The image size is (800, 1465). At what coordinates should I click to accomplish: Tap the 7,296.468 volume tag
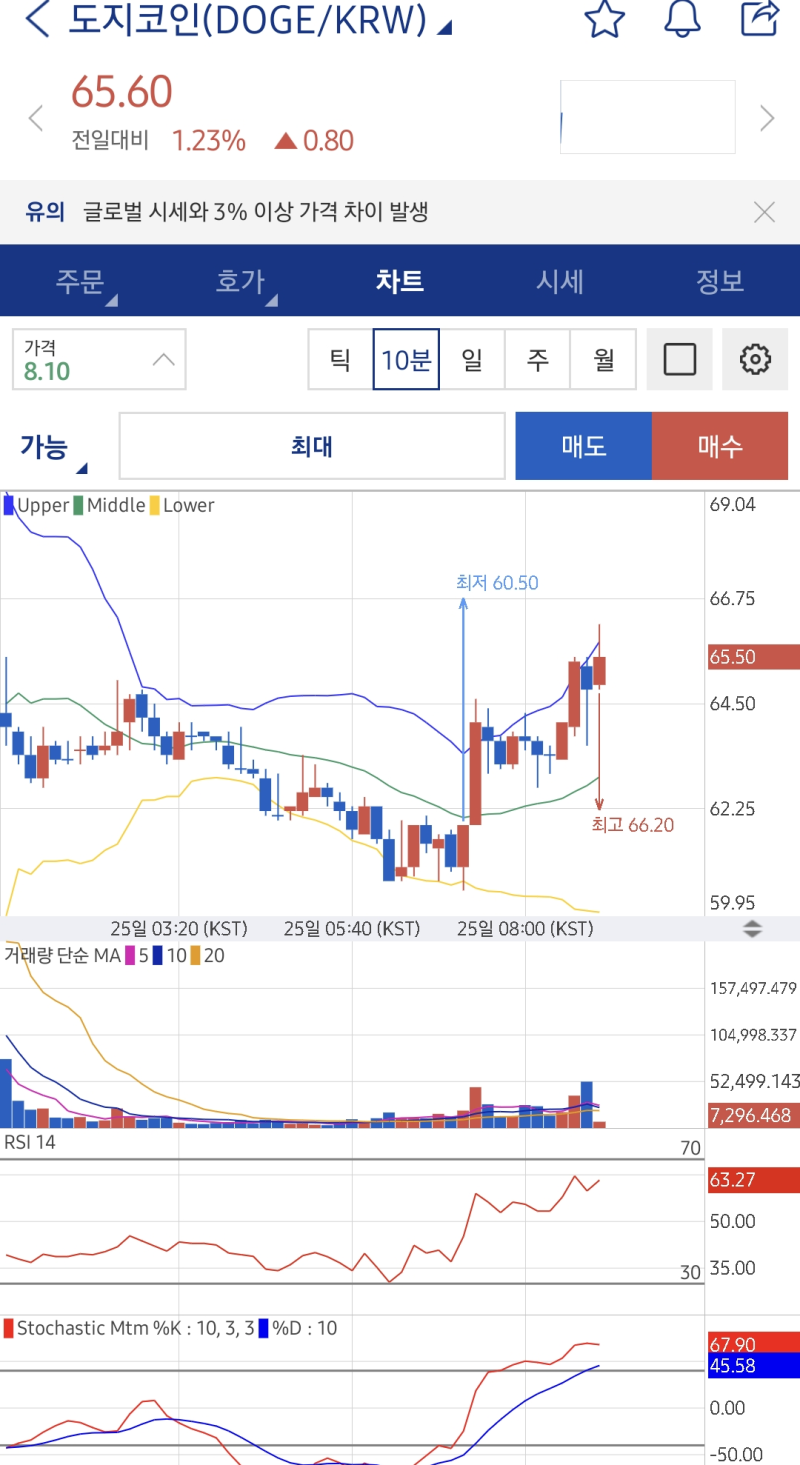[753, 1115]
